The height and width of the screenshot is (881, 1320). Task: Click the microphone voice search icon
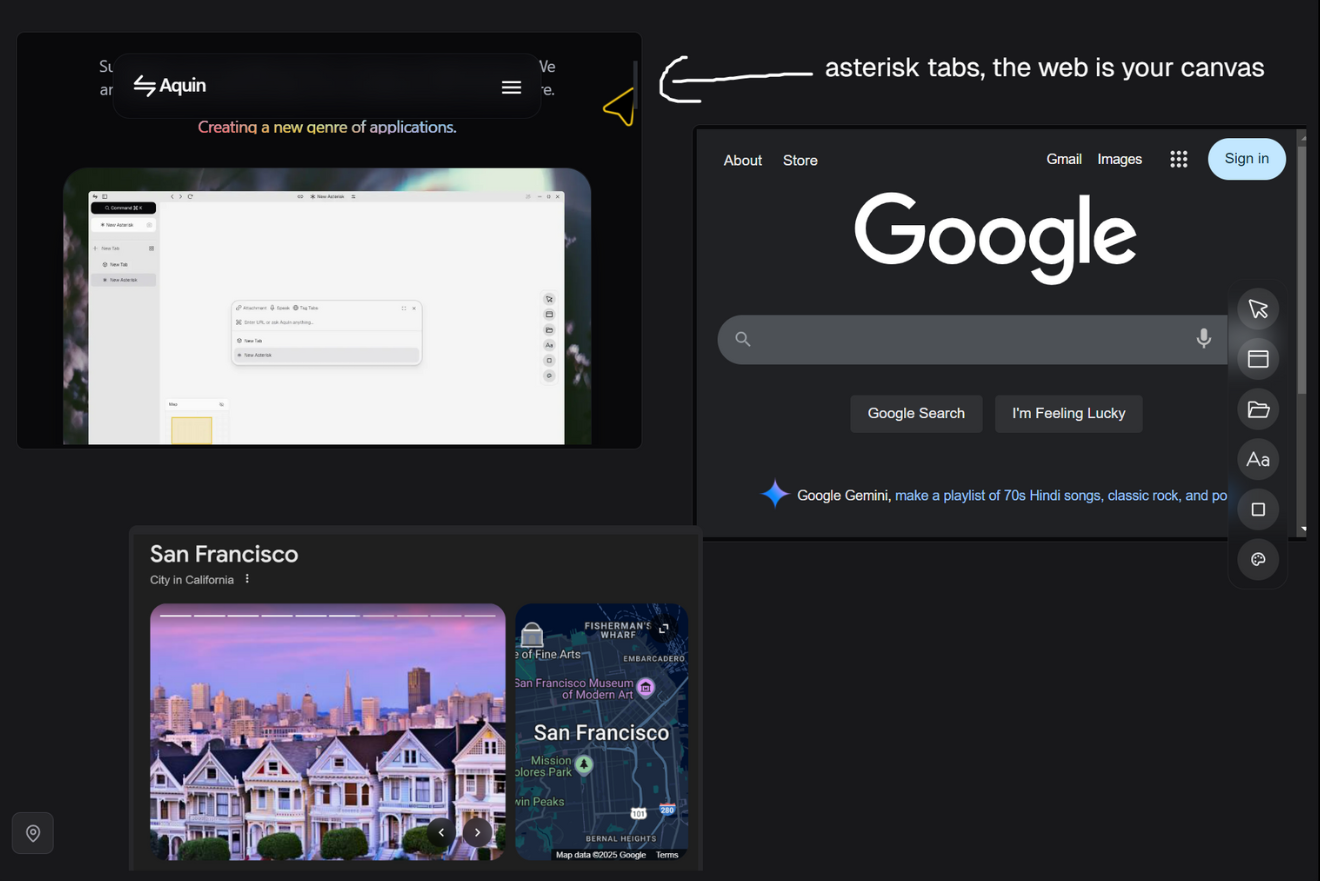[1204, 339]
